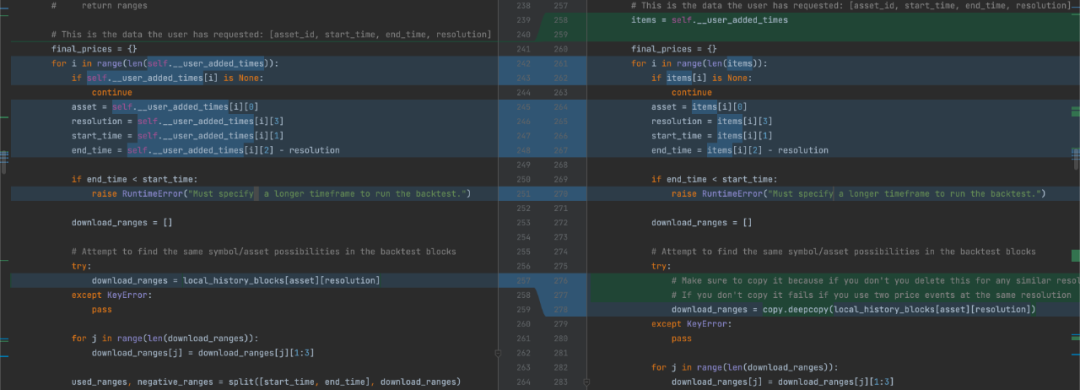Image resolution: width=1080 pixels, height=390 pixels.
Task: Click 'end_time = items[i][2] - resolution' line
Action: click(x=740, y=150)
